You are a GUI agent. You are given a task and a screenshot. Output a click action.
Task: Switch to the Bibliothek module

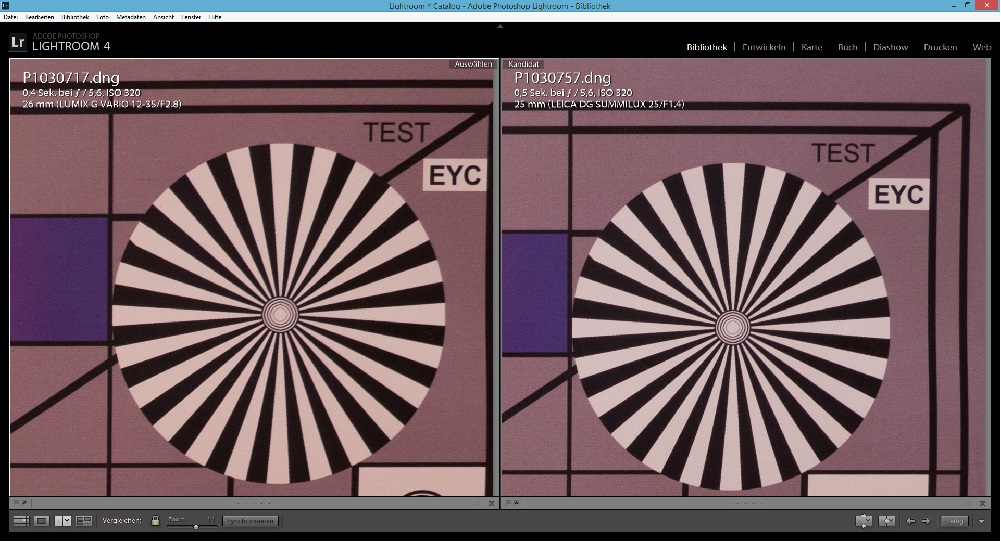707,47
